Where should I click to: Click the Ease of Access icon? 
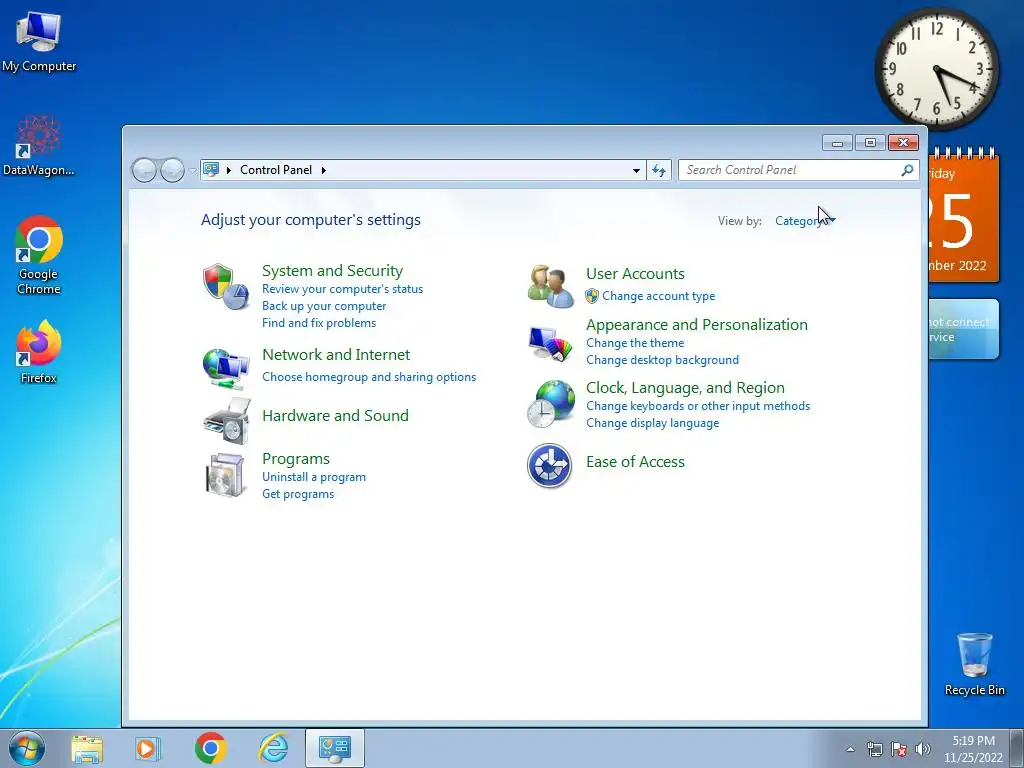click(549, 466)
